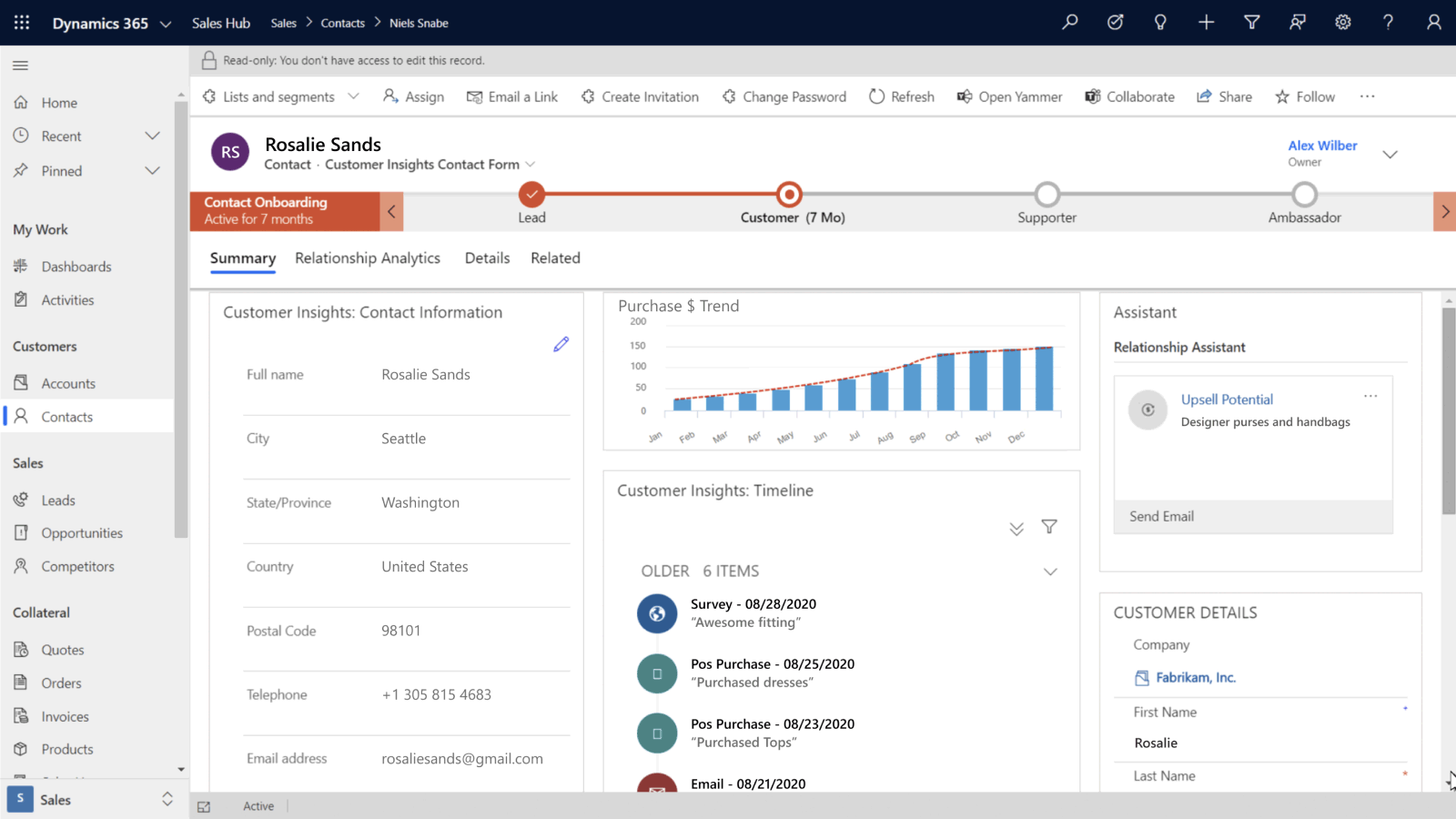Click the Fabrikam, Inc. company link
The height and width of the screenshot is (819, 1456).
coord(1195,678)
